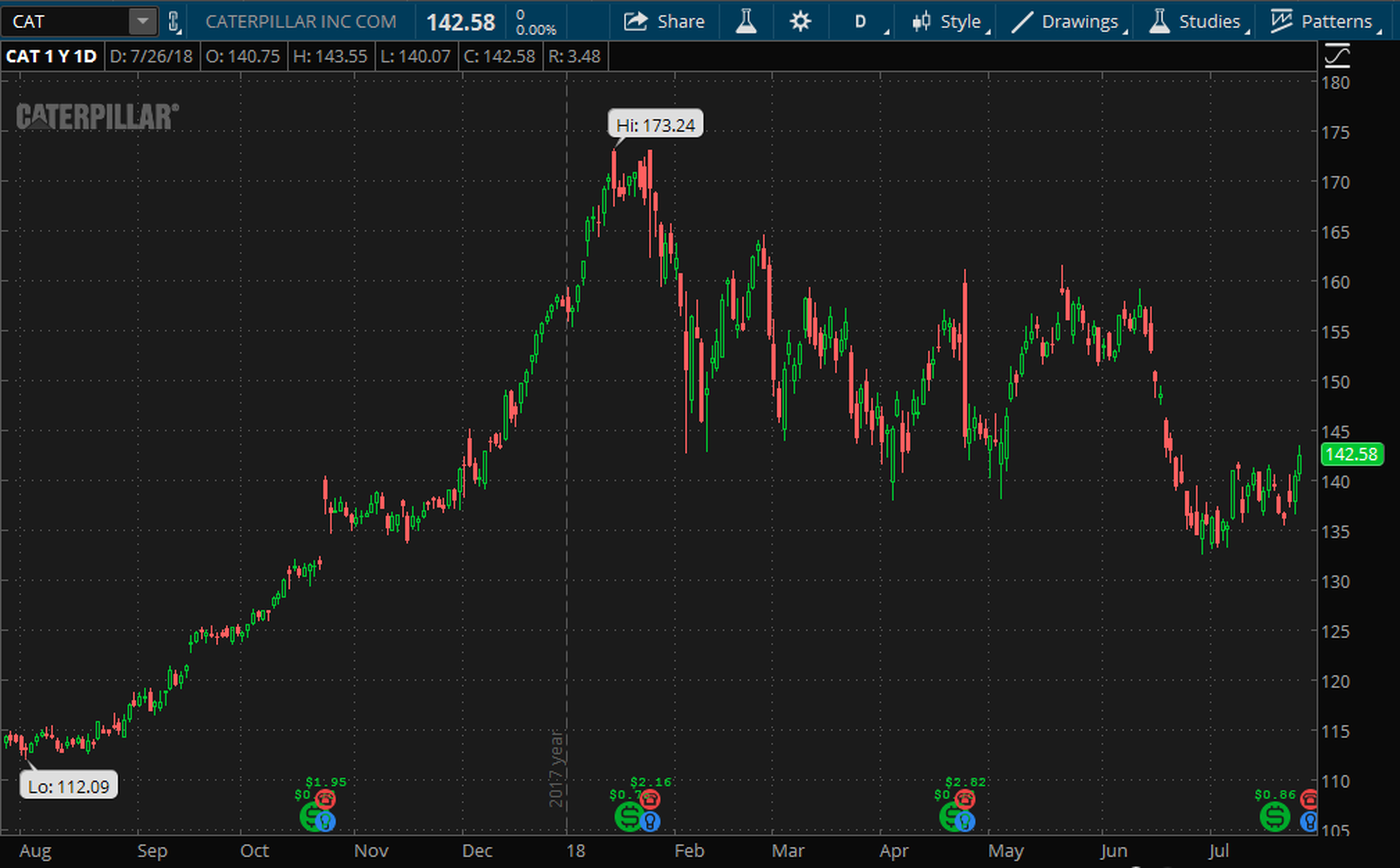1400x868 pixels.
Task: Open the Drawings menu
Action: [1066, 21]
